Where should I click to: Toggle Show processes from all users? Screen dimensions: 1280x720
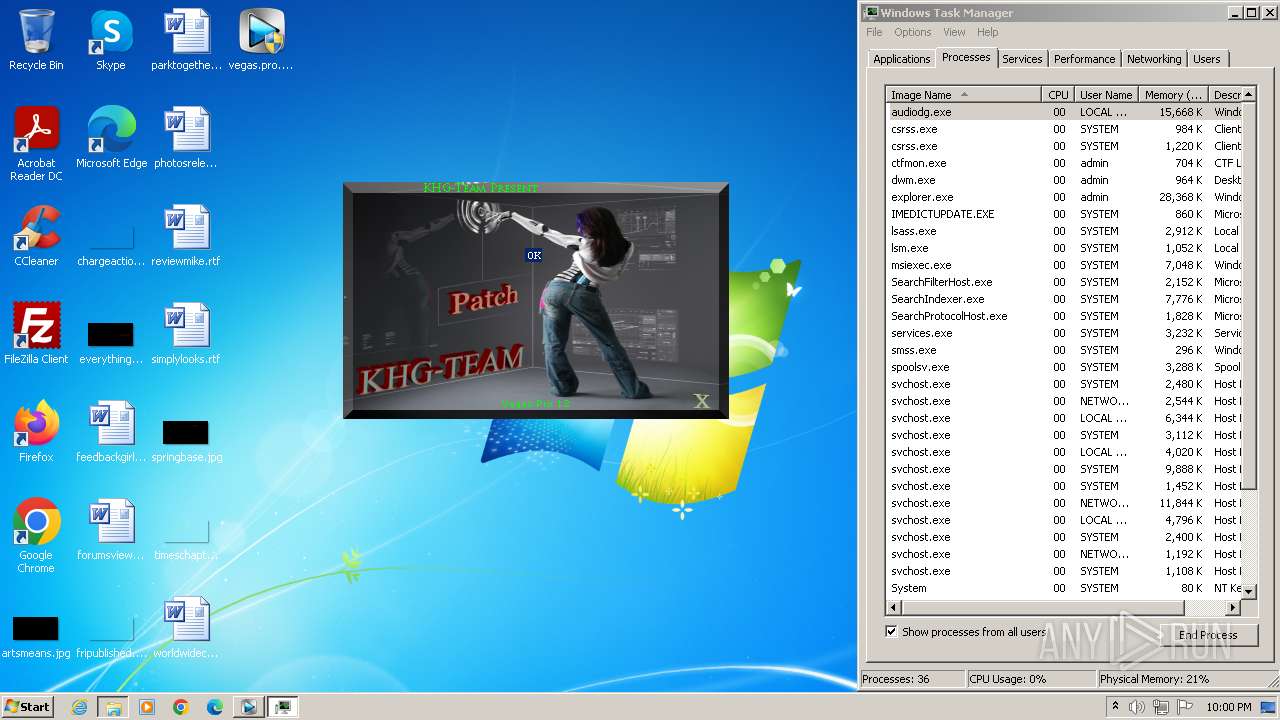click(x=891, y=632)
